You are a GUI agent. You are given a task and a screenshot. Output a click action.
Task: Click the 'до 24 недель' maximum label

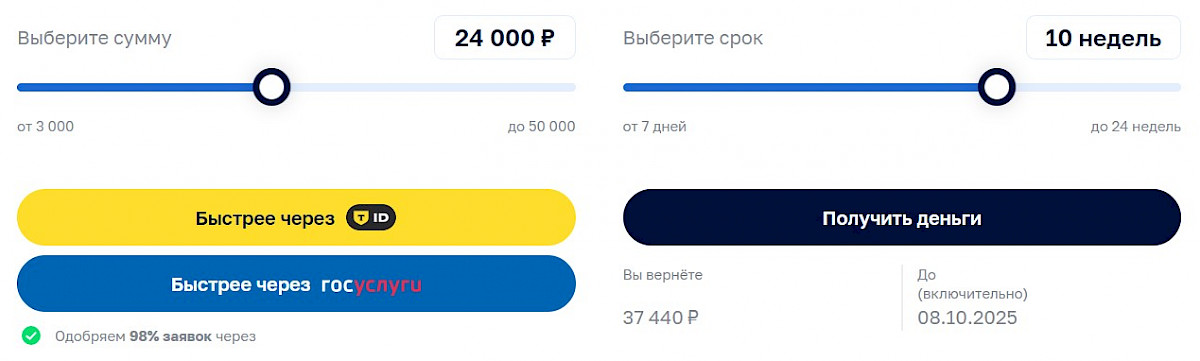1136,126
